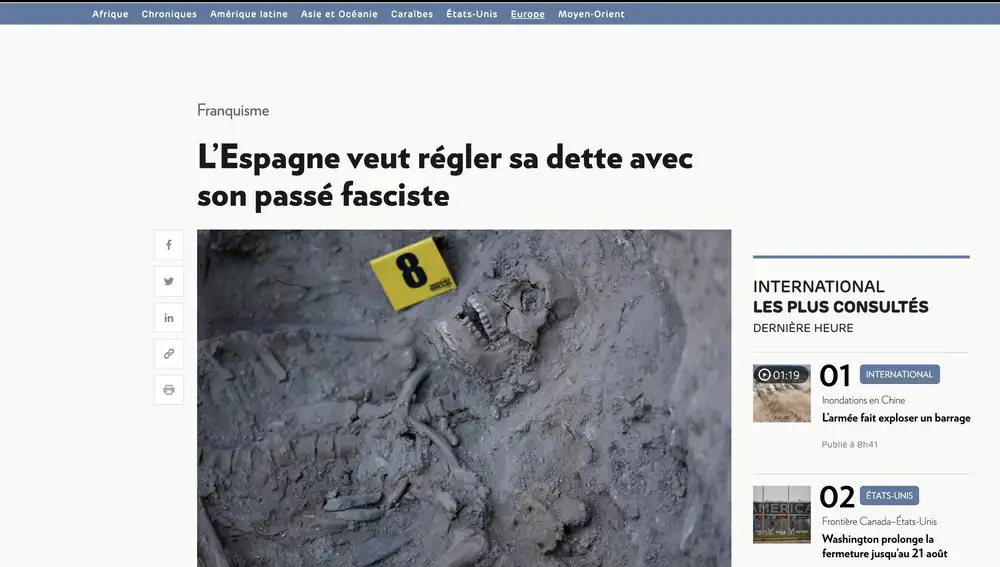Open the main article skeleton photo
This screenshot has height=567, width=1000.
(464, 398)
